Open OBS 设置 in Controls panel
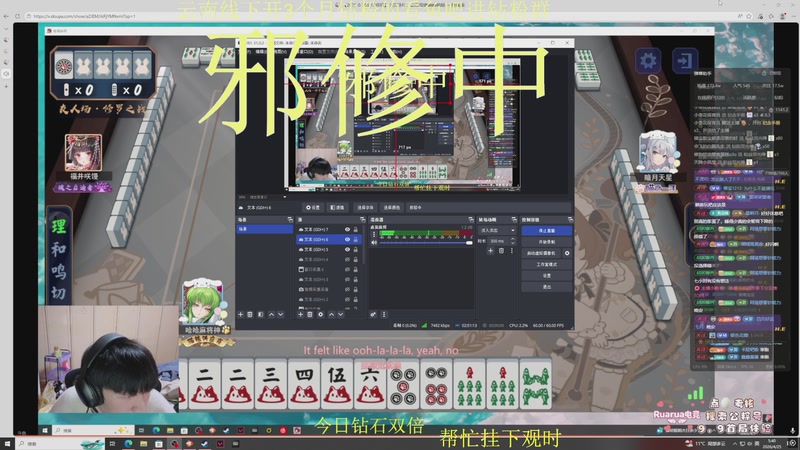Viewport: 800px width, 450px height. pyautogui.click(x=547, y=276)
